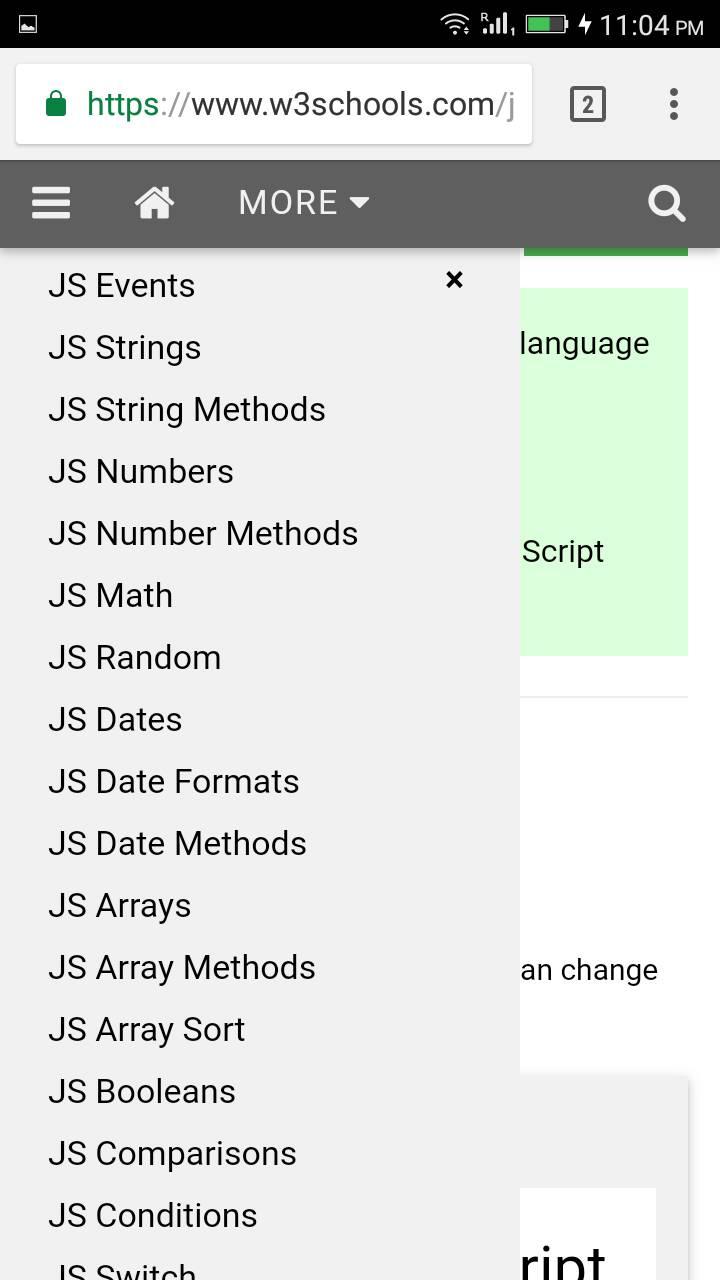Open the hamburger menu icon
The width and height of the screenshot is (720, 1280).
coord(51,203)
